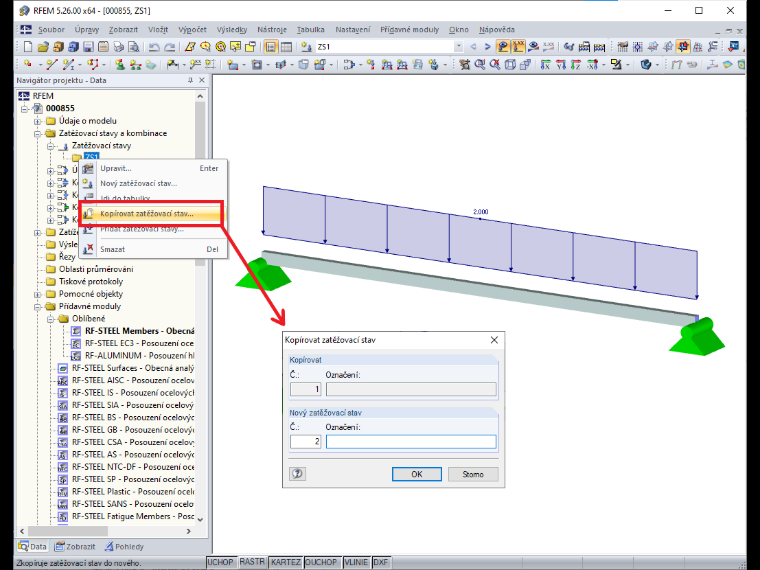Image resolution: width=760 pixels, height=570 pixels.
Task: Close the Navigátor projektu panel
Action: (202, 80)
